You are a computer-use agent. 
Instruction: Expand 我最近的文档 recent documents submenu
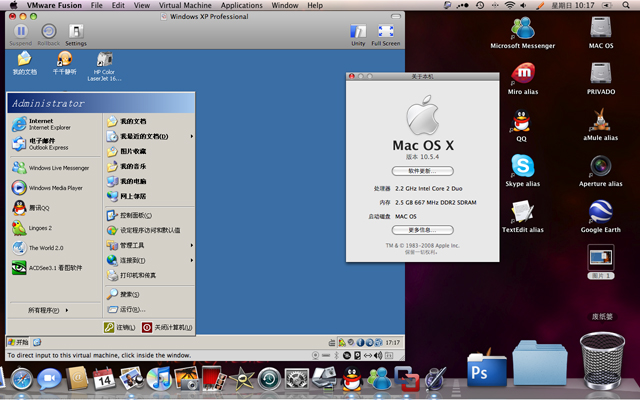coord(145,136)
